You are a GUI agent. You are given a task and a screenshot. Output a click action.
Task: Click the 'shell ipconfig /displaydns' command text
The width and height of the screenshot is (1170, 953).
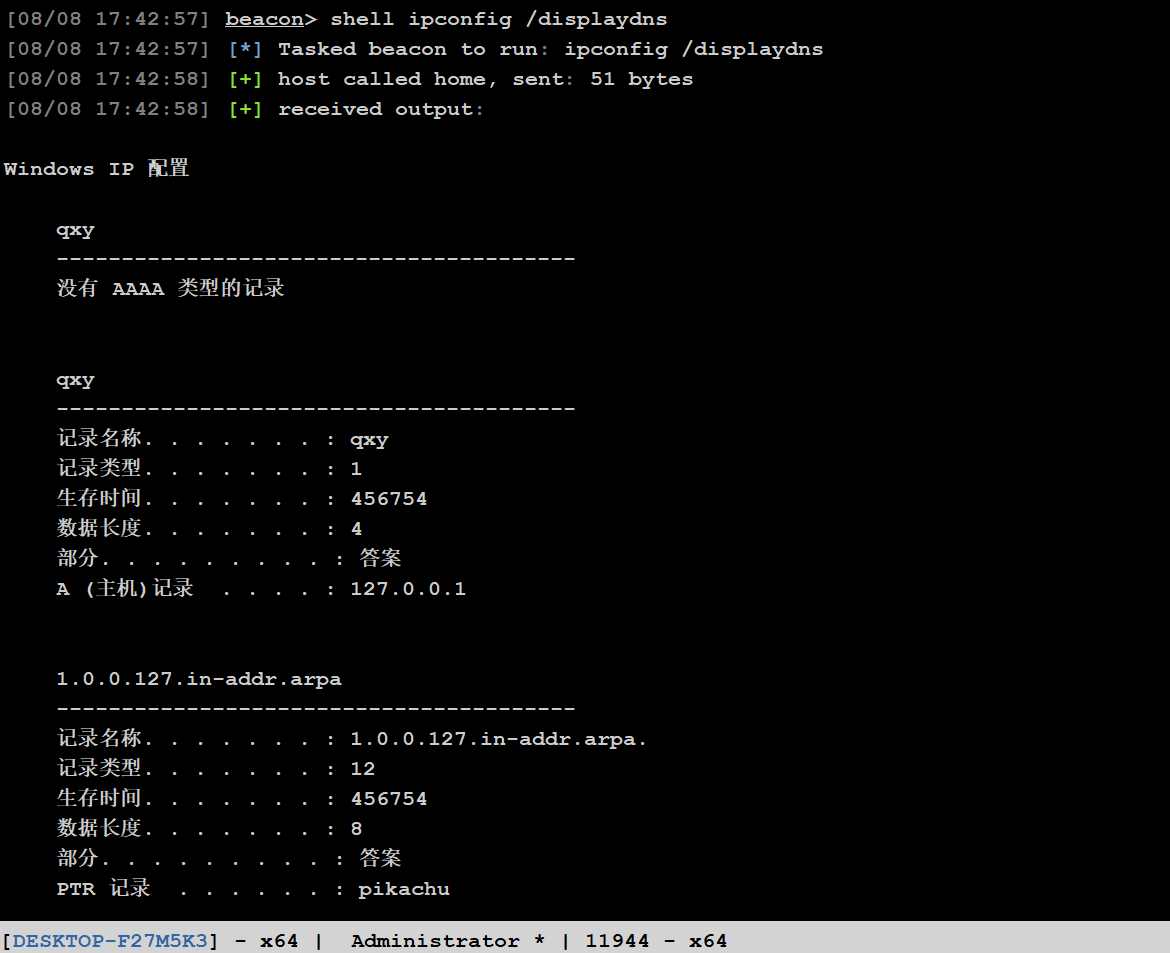(498, 19)
